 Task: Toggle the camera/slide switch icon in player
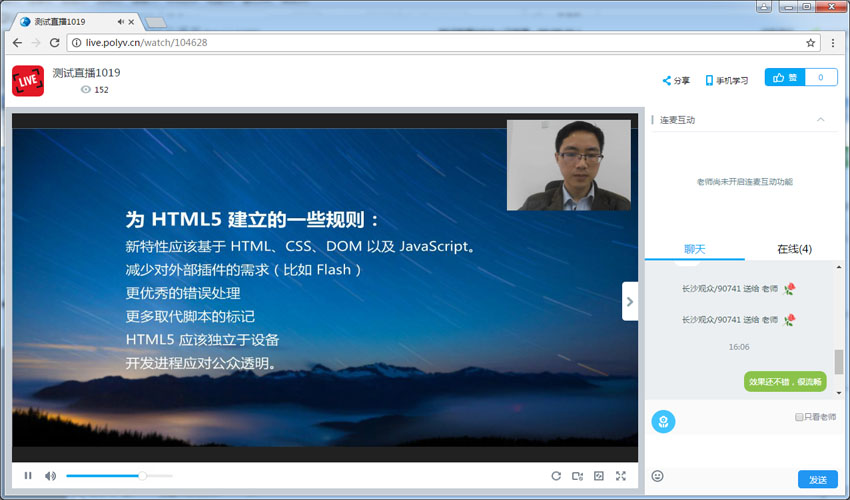(578, 476)
